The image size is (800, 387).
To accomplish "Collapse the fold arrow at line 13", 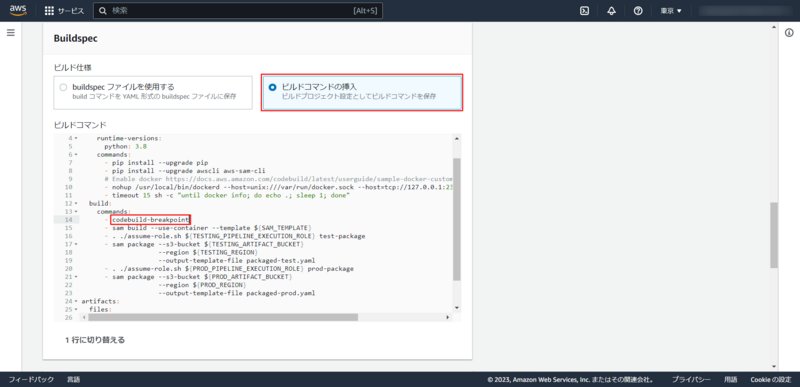I will click(x=76, y=212).
